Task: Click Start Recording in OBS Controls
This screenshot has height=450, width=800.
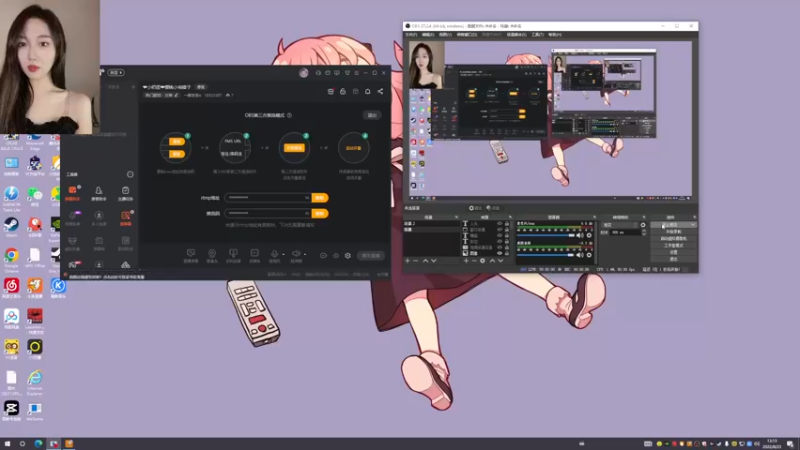Action: pyautogui.click(x=673, y=232)
